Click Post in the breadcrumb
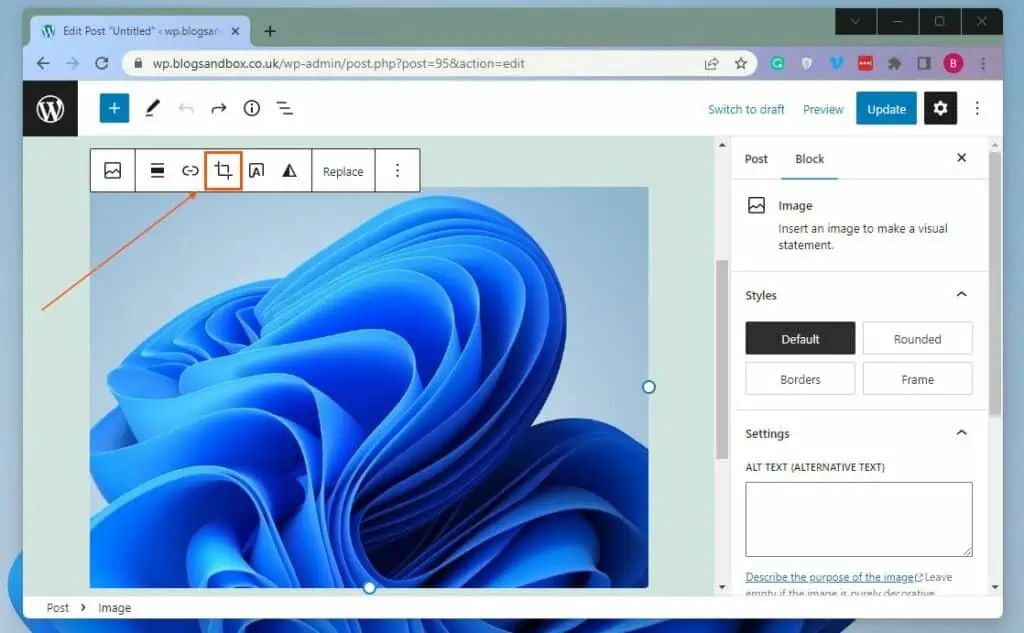This screenshot has height=633, width=1024. 57,608
